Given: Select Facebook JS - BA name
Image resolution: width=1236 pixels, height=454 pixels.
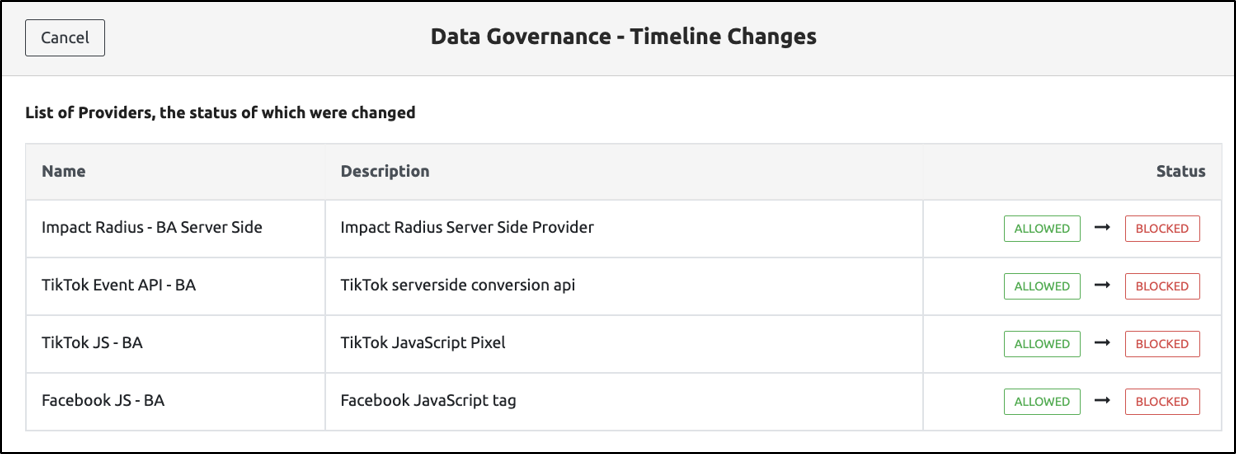Looking at the screenshot, I should tap(103, 402).
